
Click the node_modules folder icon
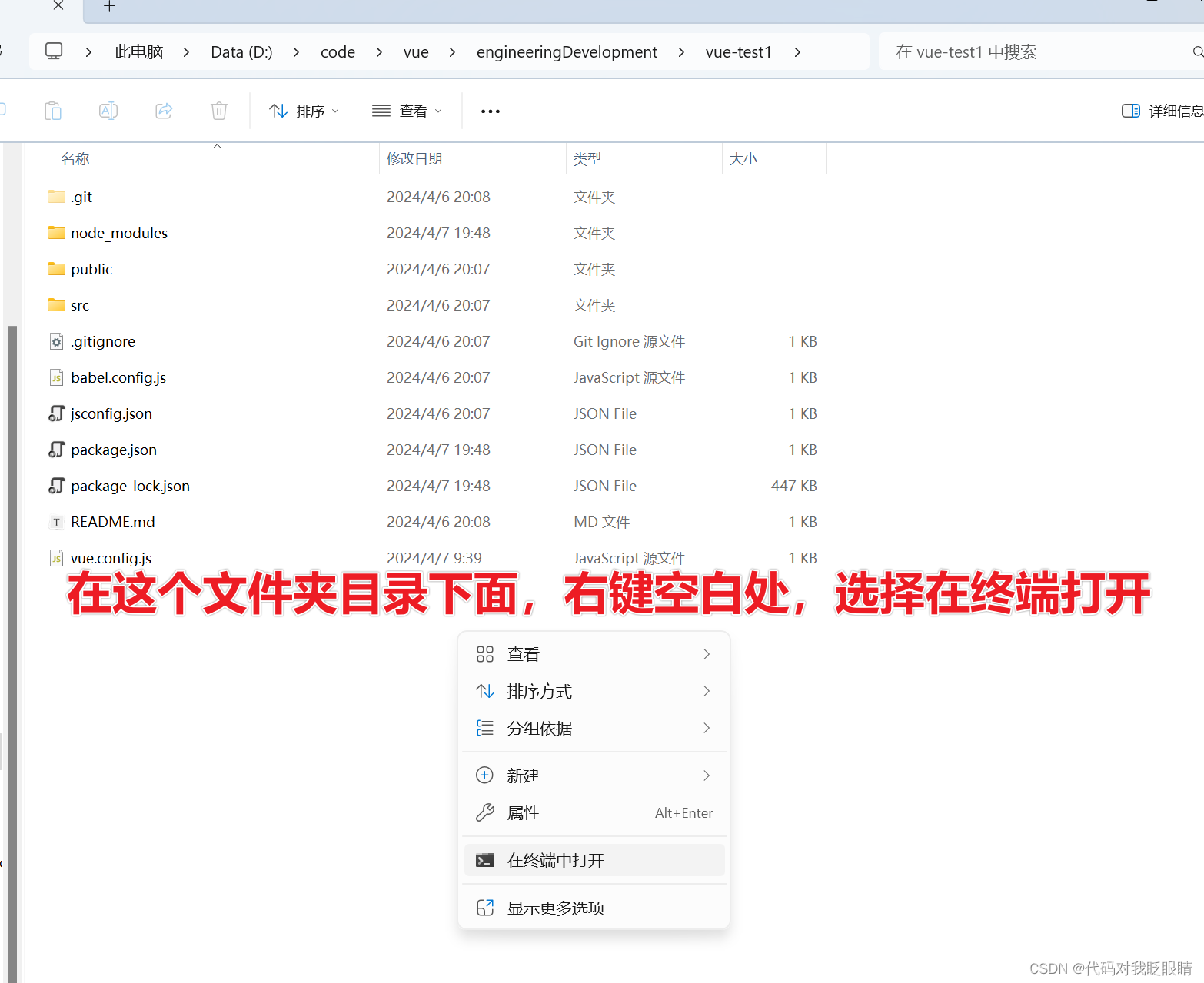57,233
